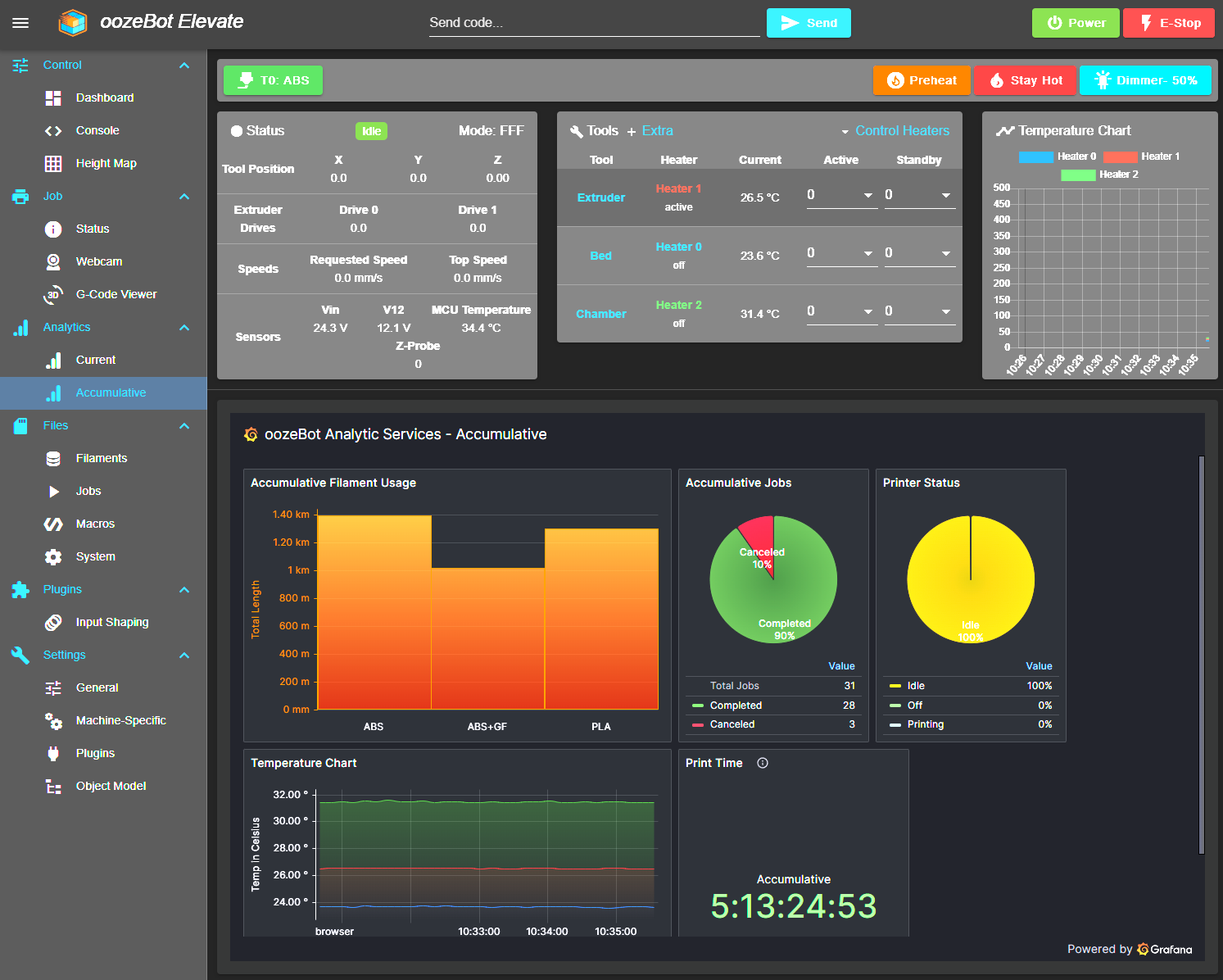1223x980 pixels.
Task: Open the Control Heaters dropdown
Action: pyautogui.click(x=895, y=131)
